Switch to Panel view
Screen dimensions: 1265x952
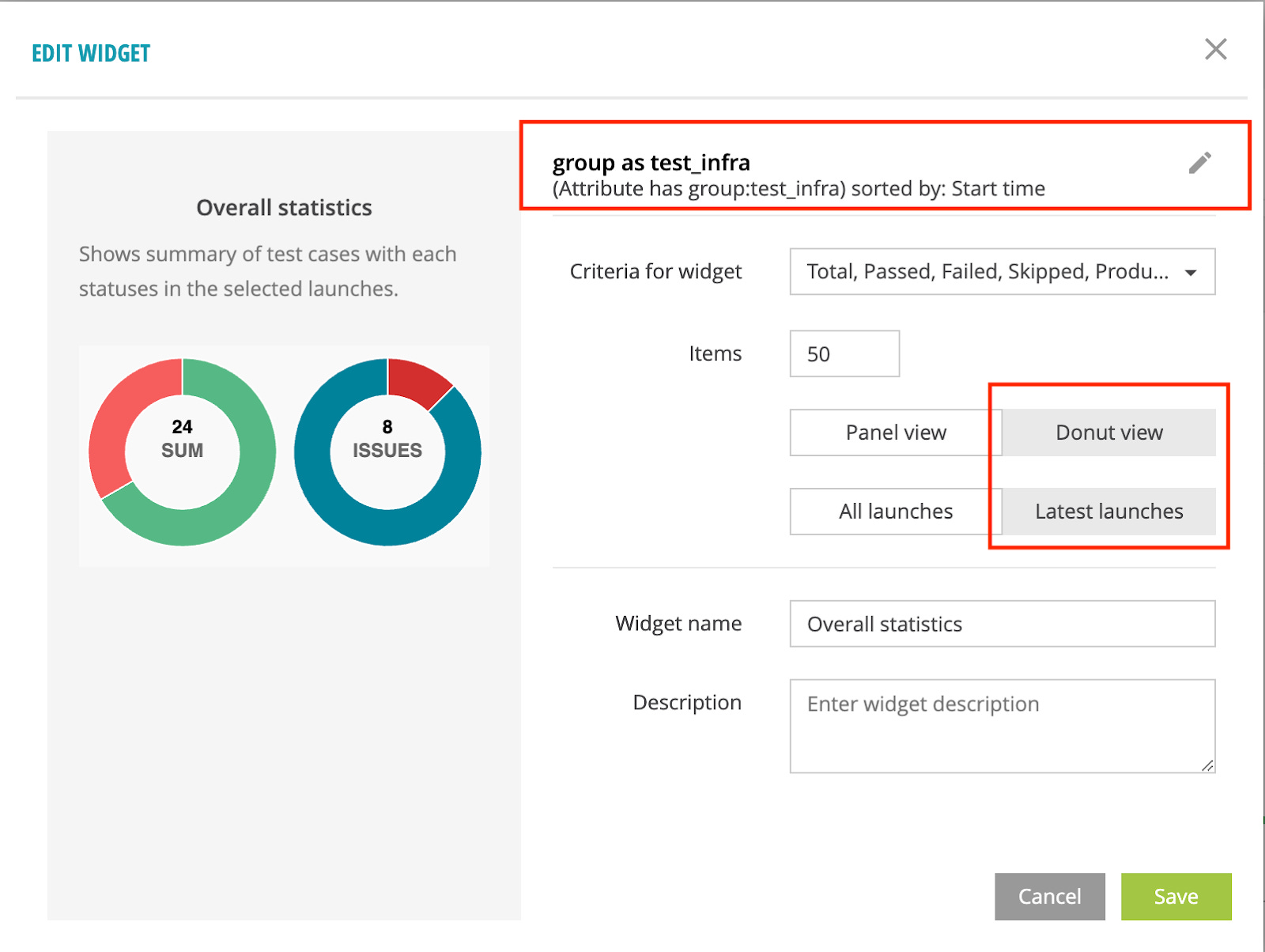[895, 433]
